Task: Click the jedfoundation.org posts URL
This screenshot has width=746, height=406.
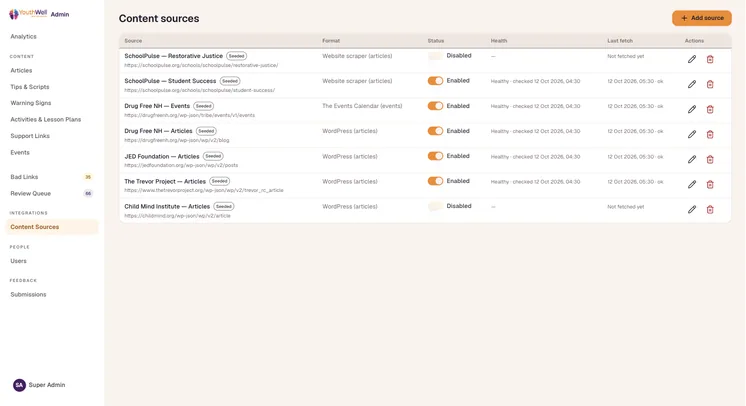Action: [x=181, y=165]
